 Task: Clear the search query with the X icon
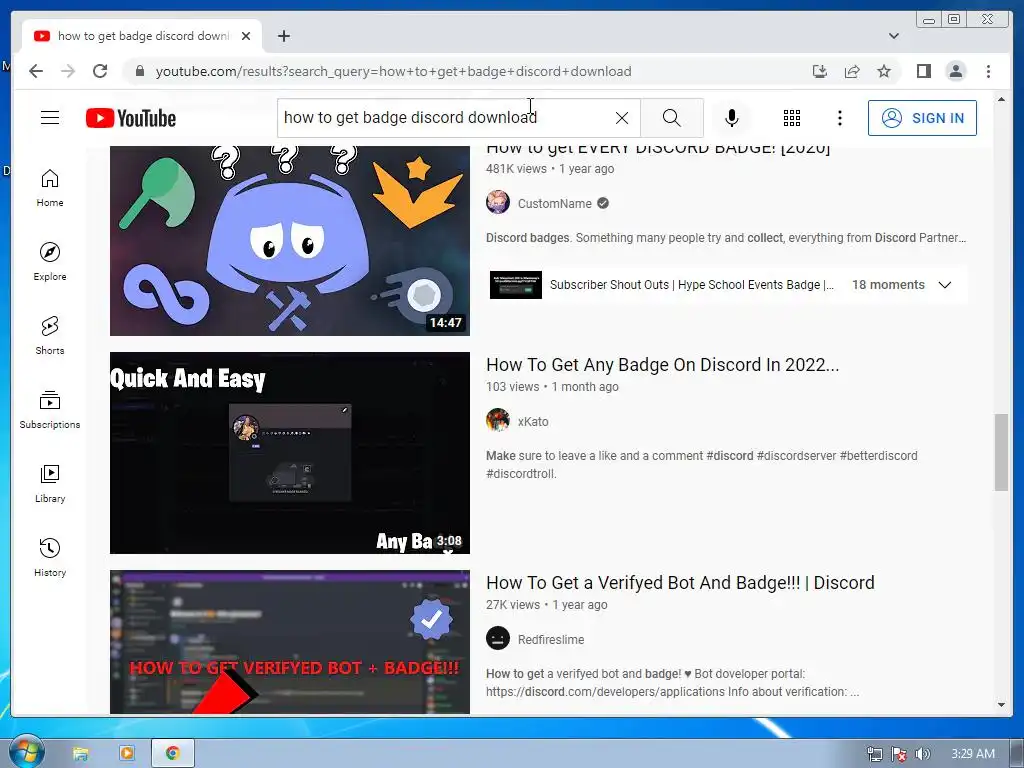click(622, 118)
